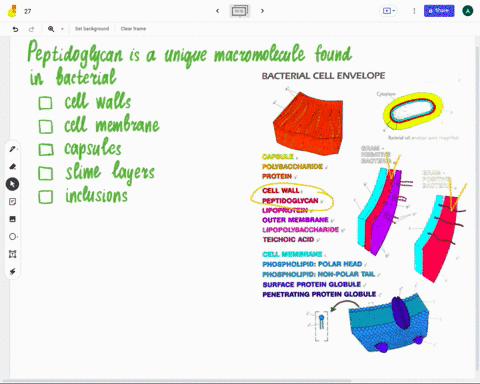480x384 pixels.
Task: Select the Pen tool
Action: tap(13, 149)
